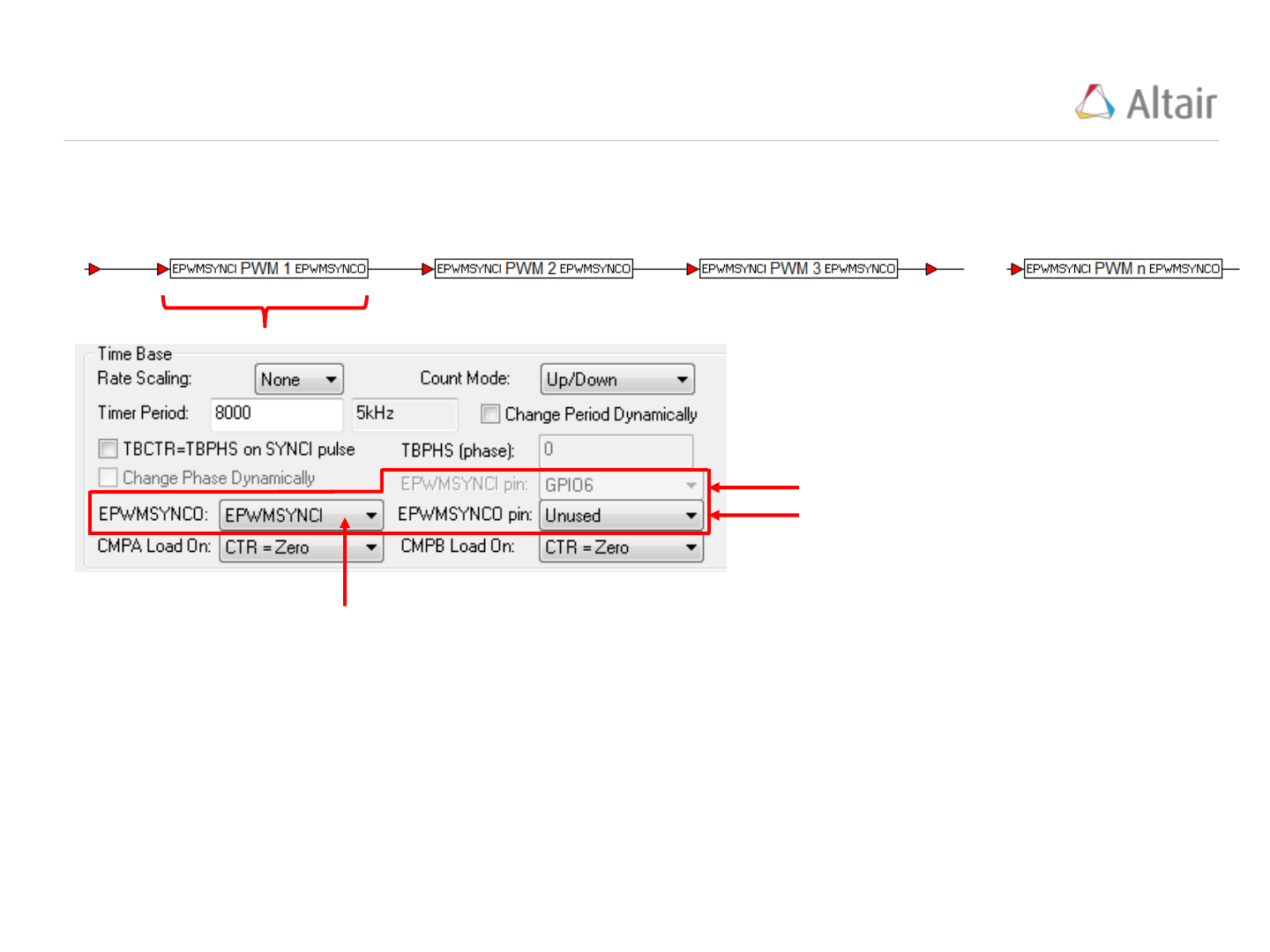Select the PWM 2 block in the diagram

[x=534, y=269]
